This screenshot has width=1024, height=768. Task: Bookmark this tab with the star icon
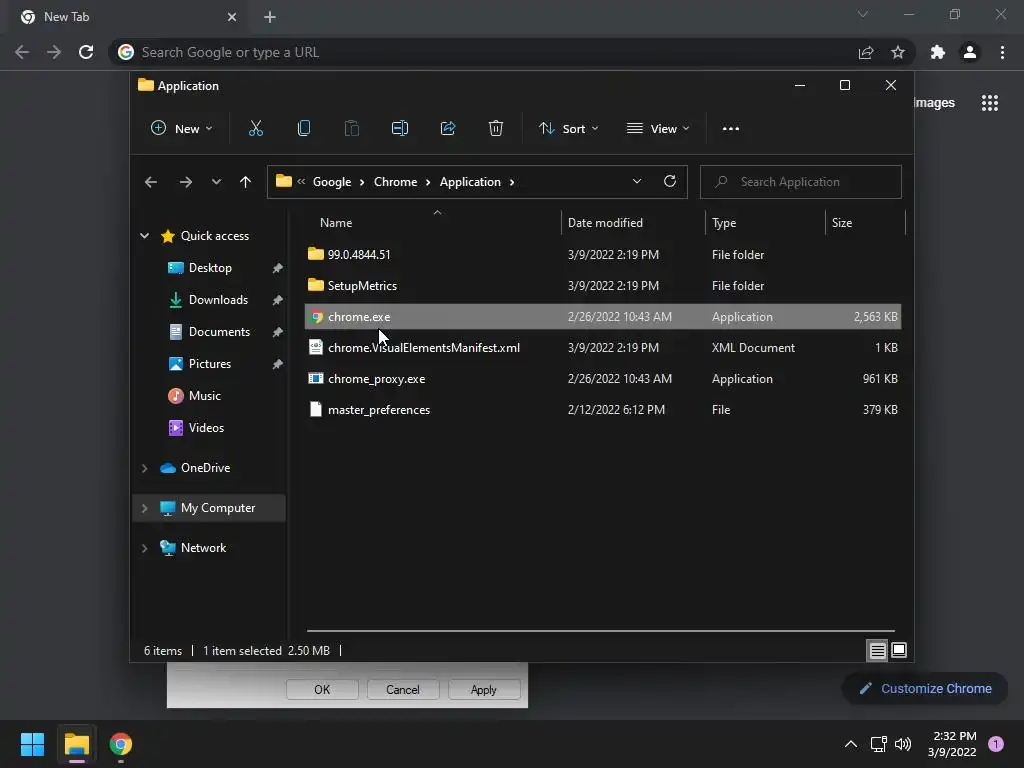coord(898,52)
